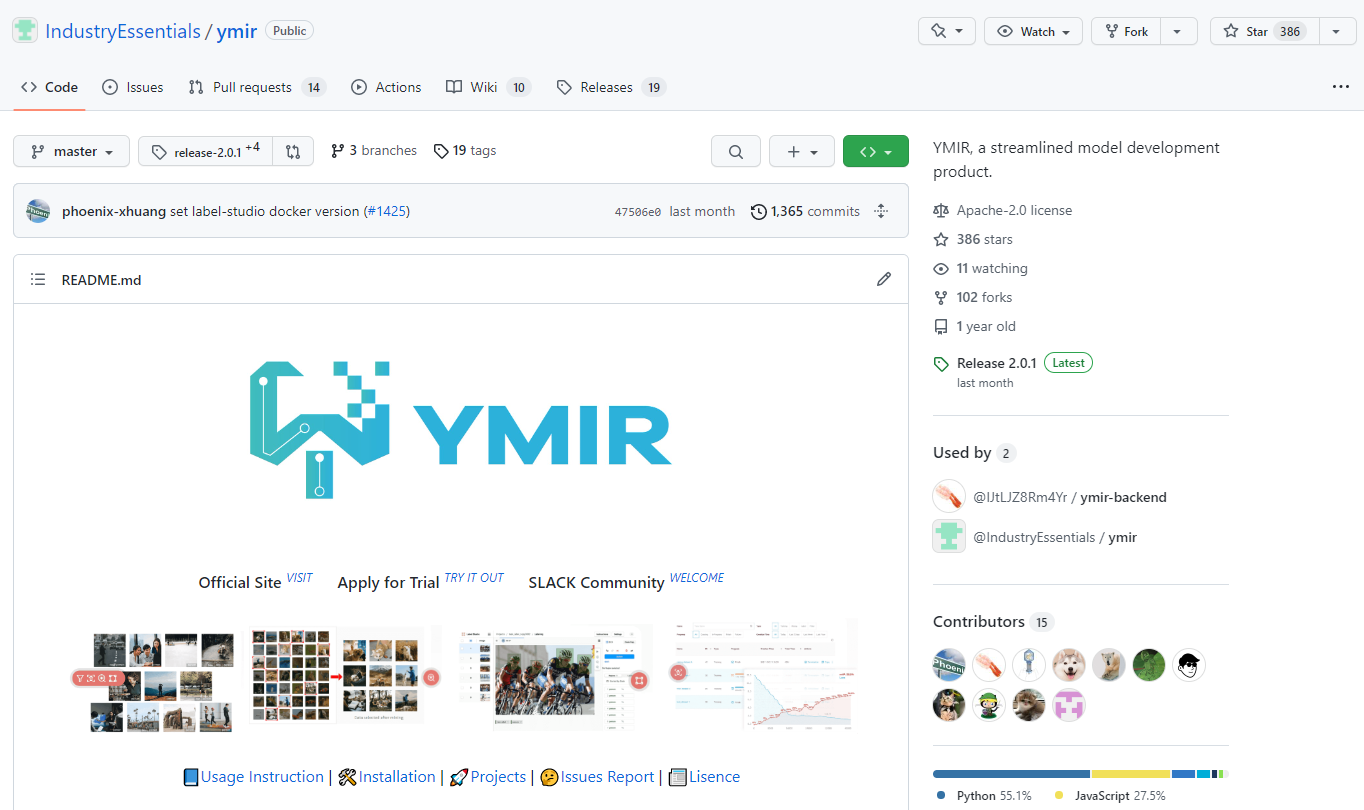The width and height of the screenshot is (1364, 810).
Task: Click the Python segment of language bar
Action: click(1011, 774)
